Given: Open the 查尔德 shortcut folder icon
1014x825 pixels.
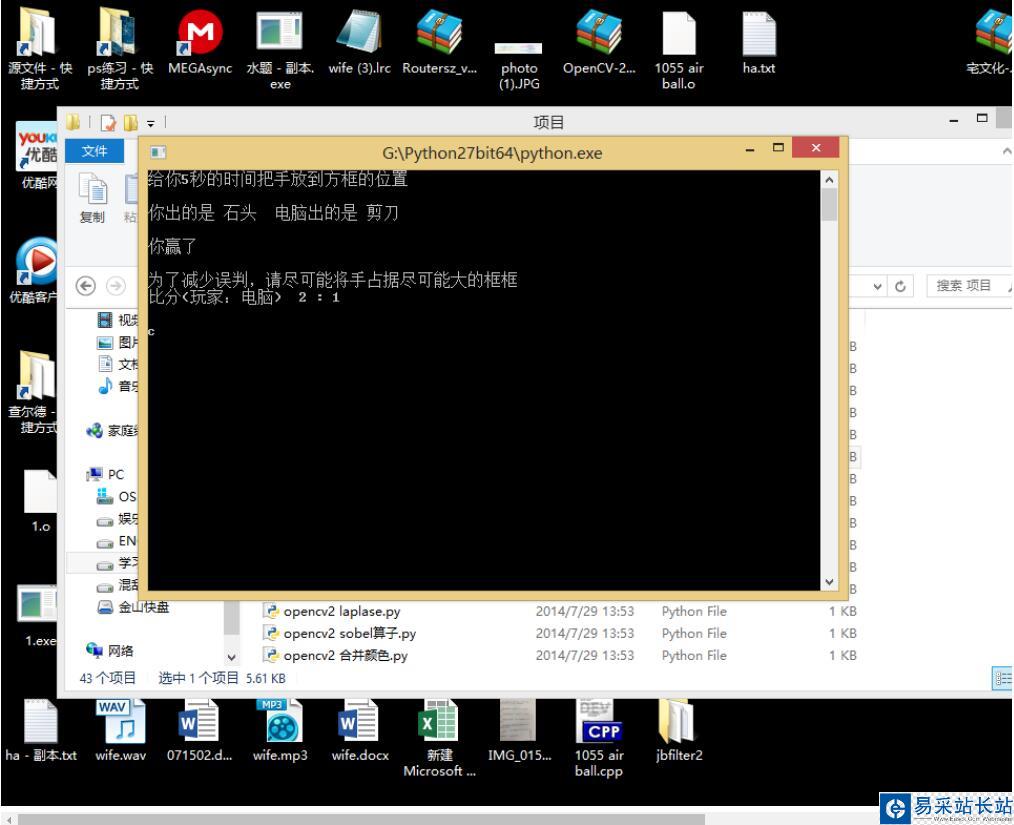Looking at the screenshot, I should click(36, 375).
